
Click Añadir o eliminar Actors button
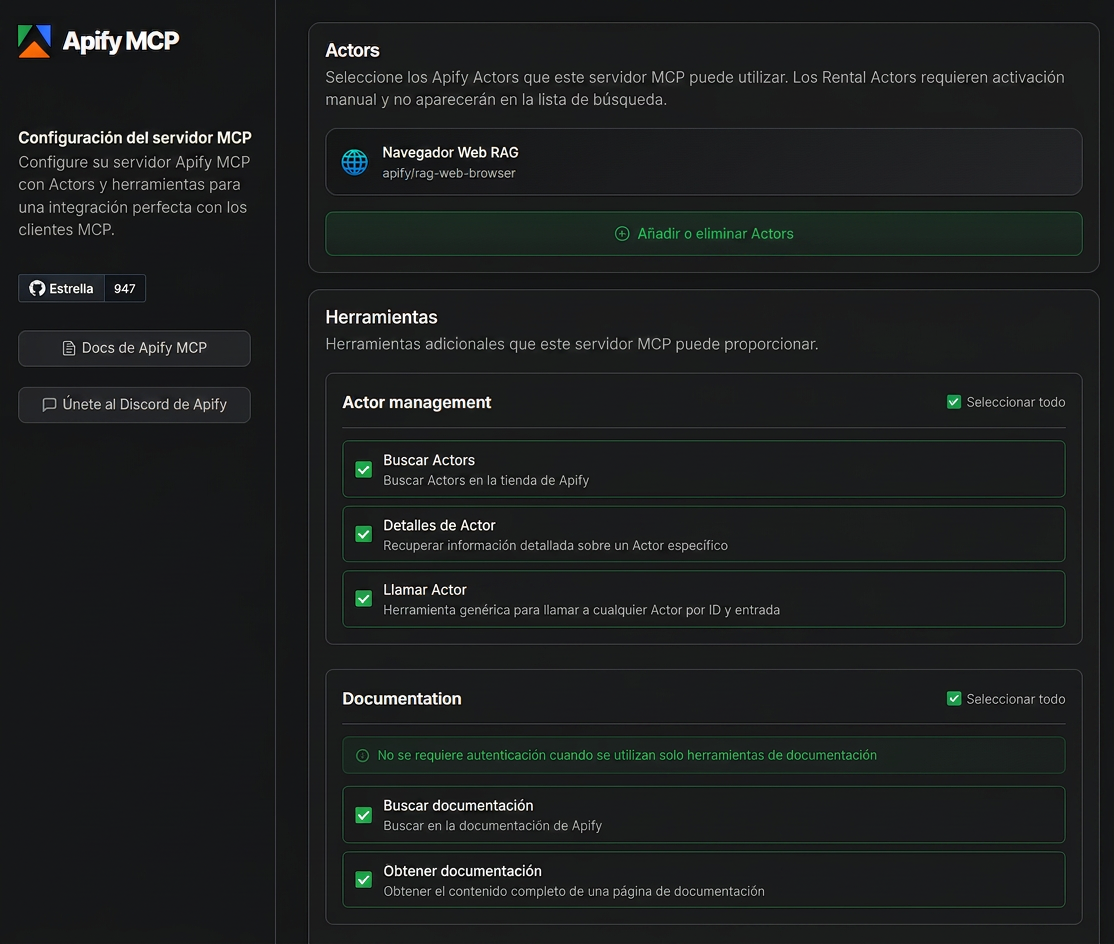coord(704,234)
